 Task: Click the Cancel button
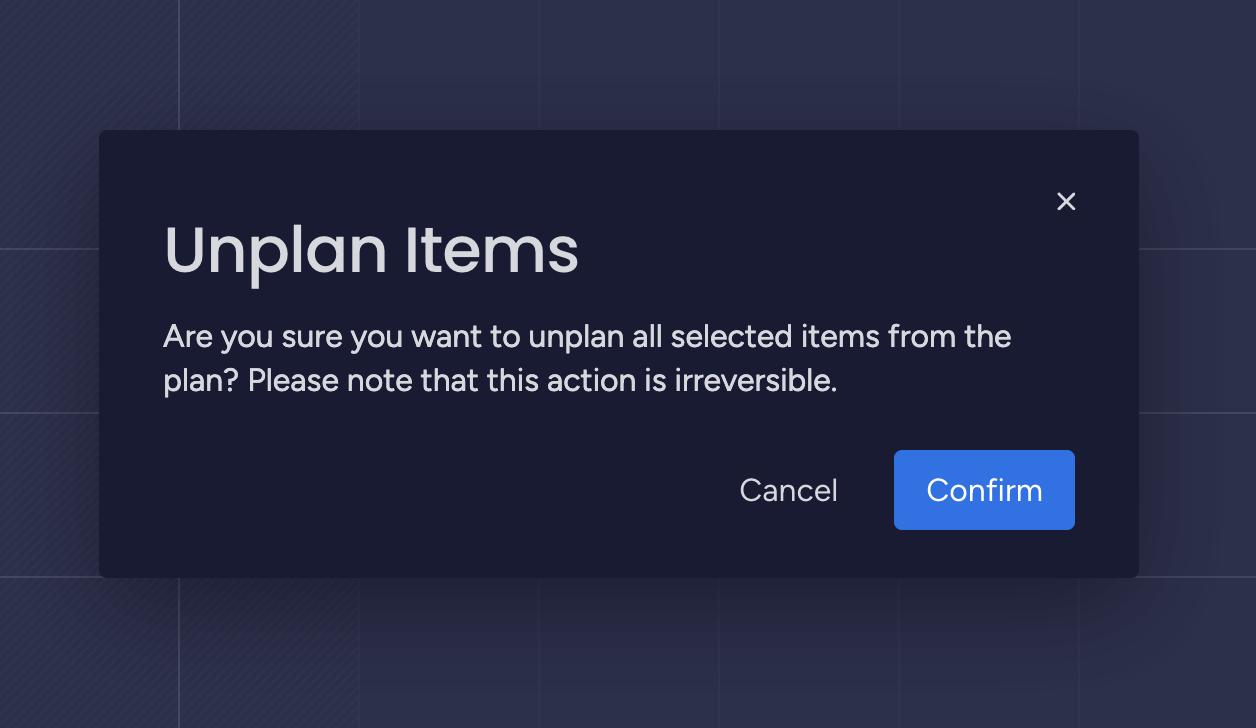click(788, 490)
